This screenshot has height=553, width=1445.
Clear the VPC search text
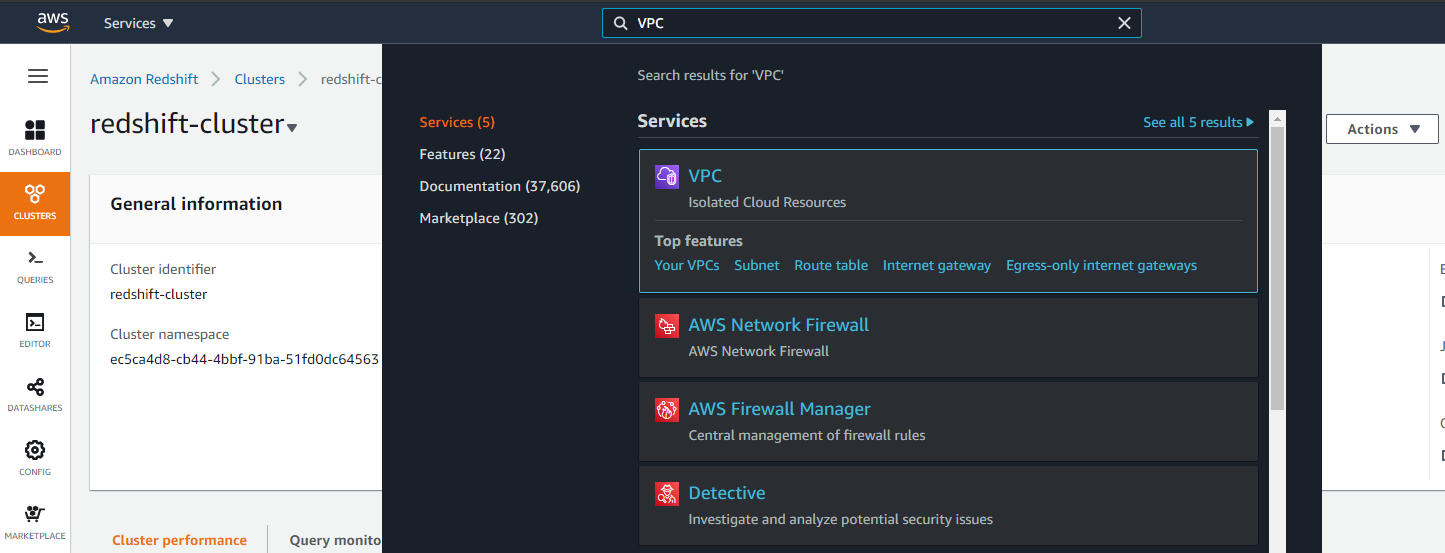click(1124, 23)
